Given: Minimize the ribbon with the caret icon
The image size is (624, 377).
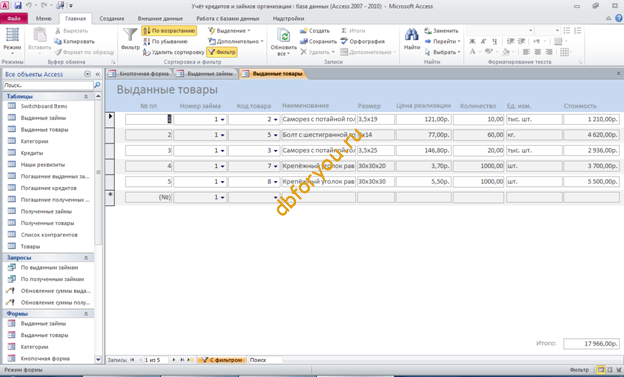Looking at the screenshot, I should tap(608, 18).
